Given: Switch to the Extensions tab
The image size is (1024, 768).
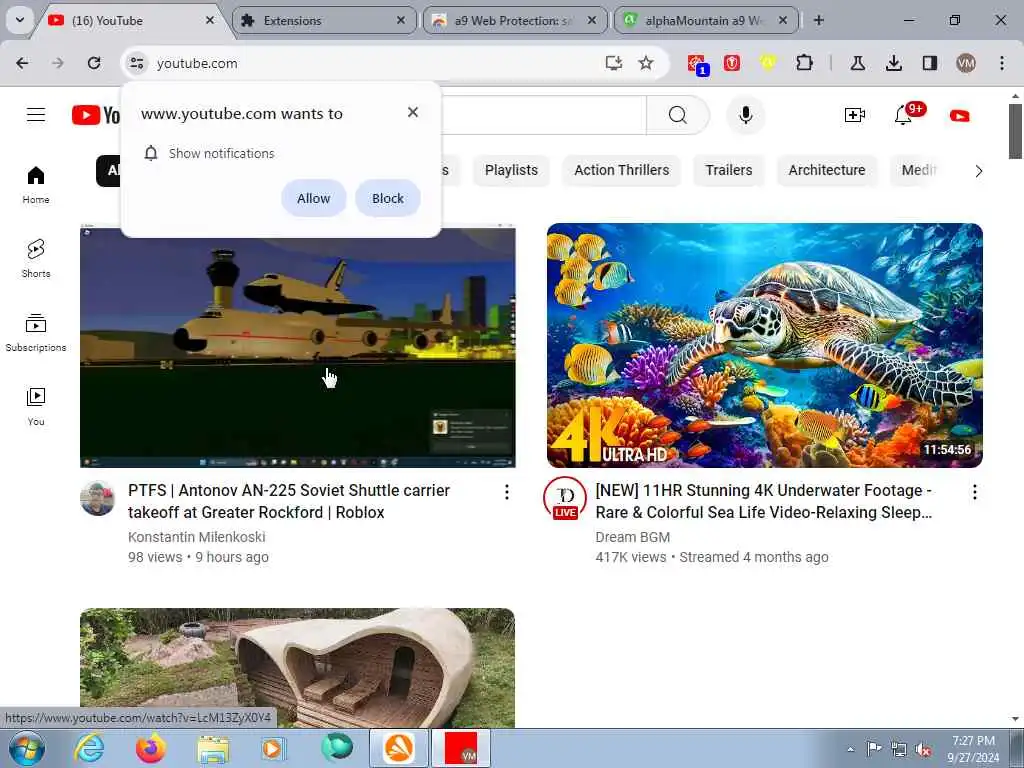Looking at the screenshot, I should [x=324, y=21].
